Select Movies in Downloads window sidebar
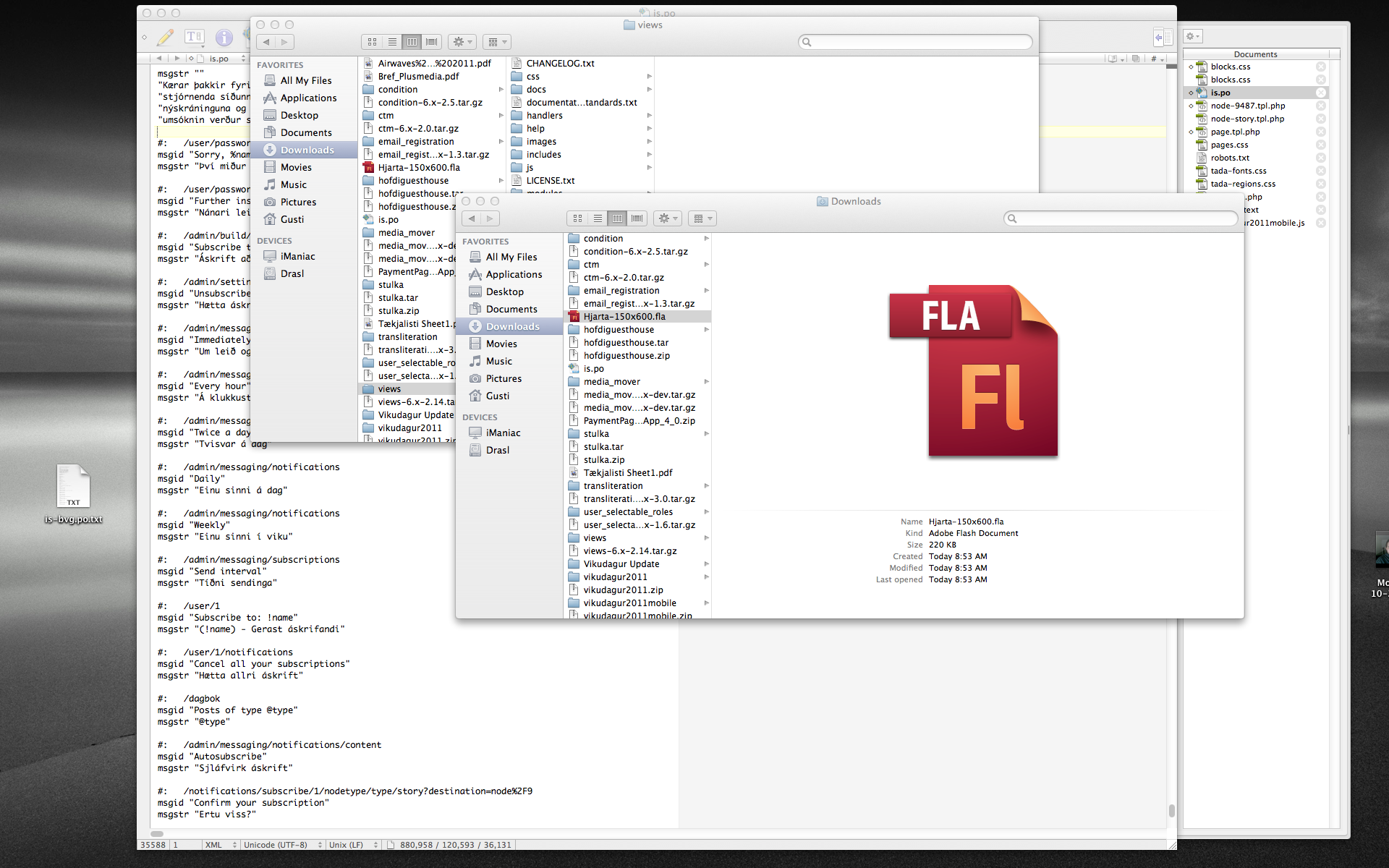The height and width of the screenshot is (868, 1389). point(501,344)
